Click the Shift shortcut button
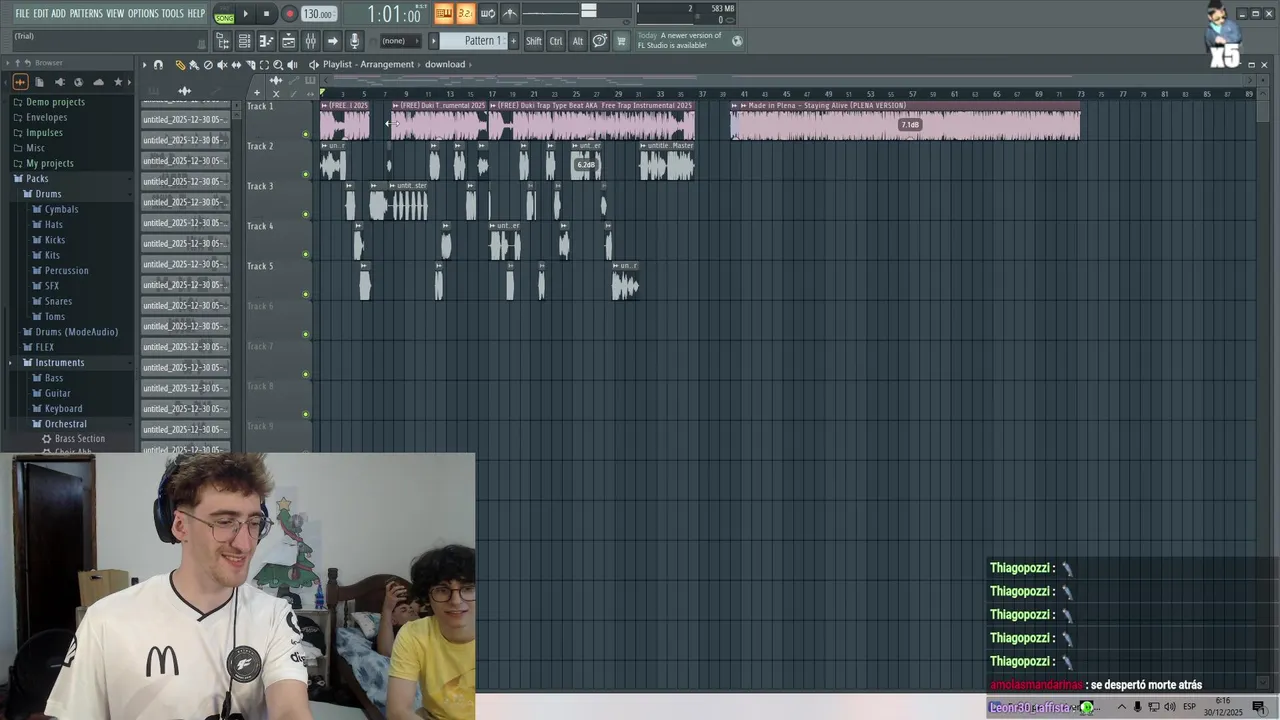This screenshot has width=1280, height=720. [x=534, y=41]
